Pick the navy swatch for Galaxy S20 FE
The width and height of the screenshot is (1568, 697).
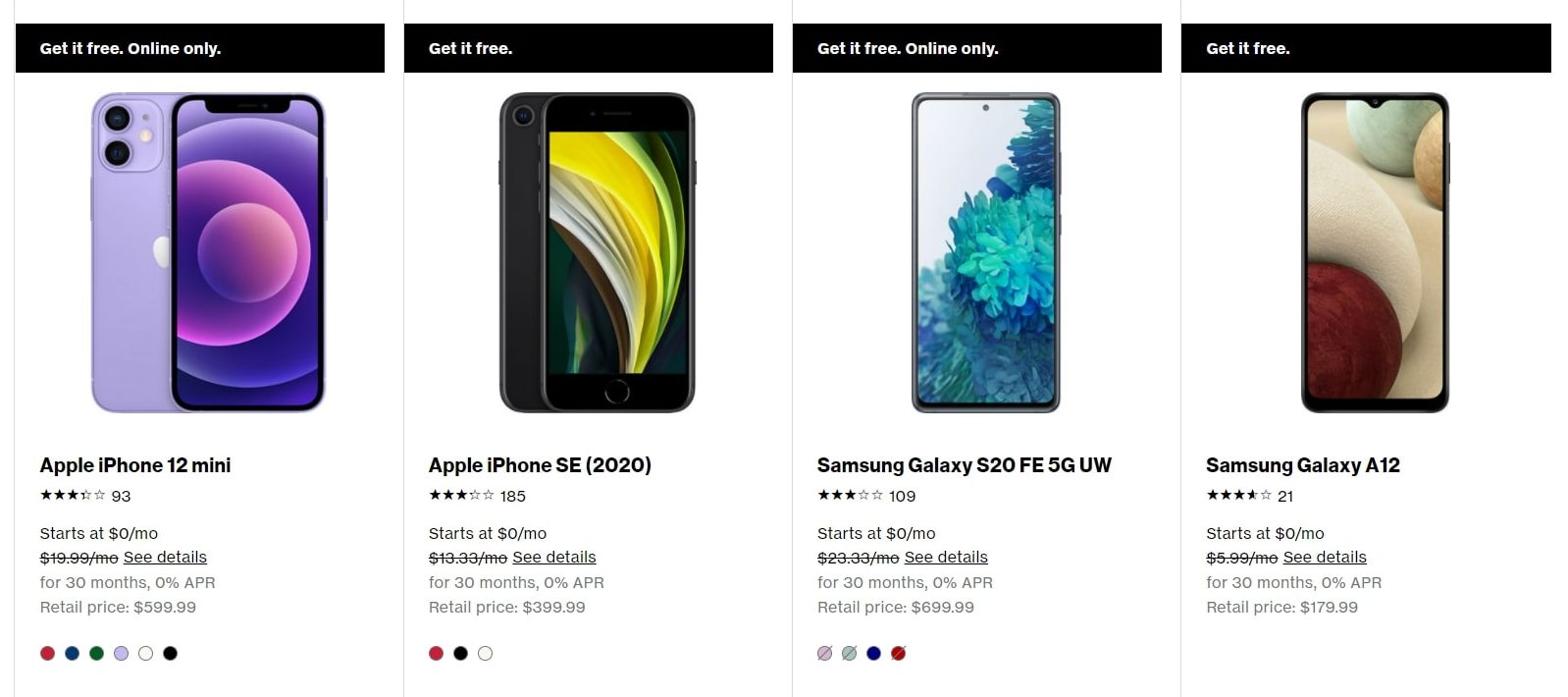[x=872, y=652]
